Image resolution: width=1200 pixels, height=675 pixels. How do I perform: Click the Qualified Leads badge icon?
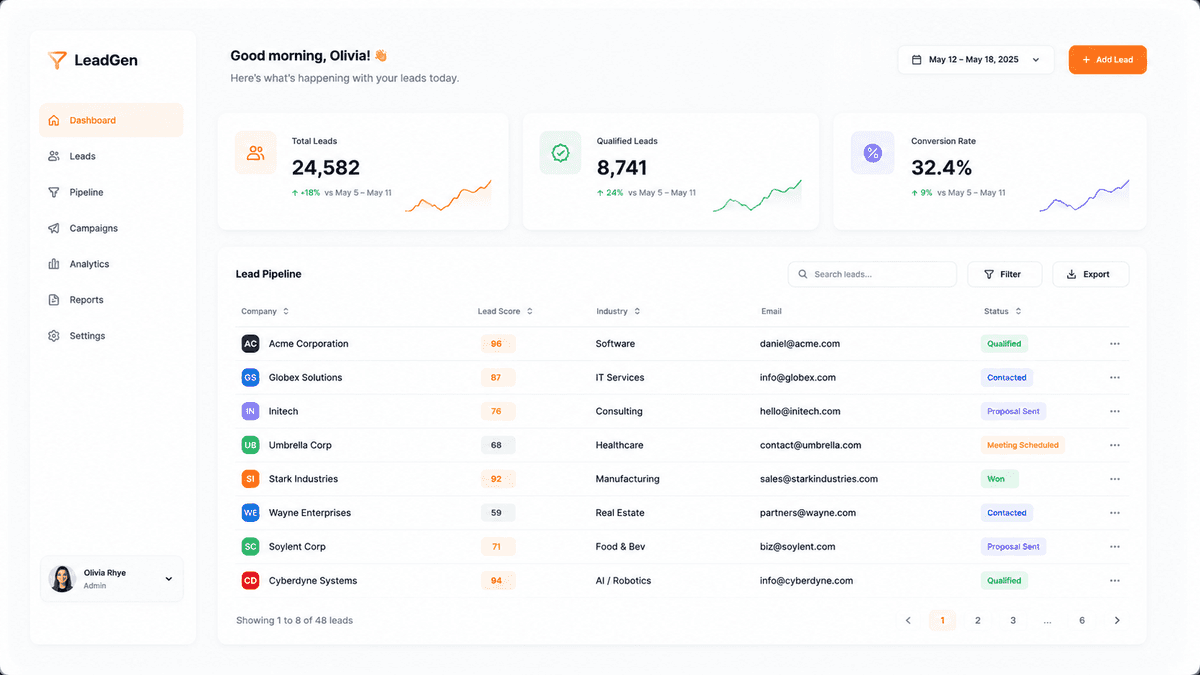[560, 153]
